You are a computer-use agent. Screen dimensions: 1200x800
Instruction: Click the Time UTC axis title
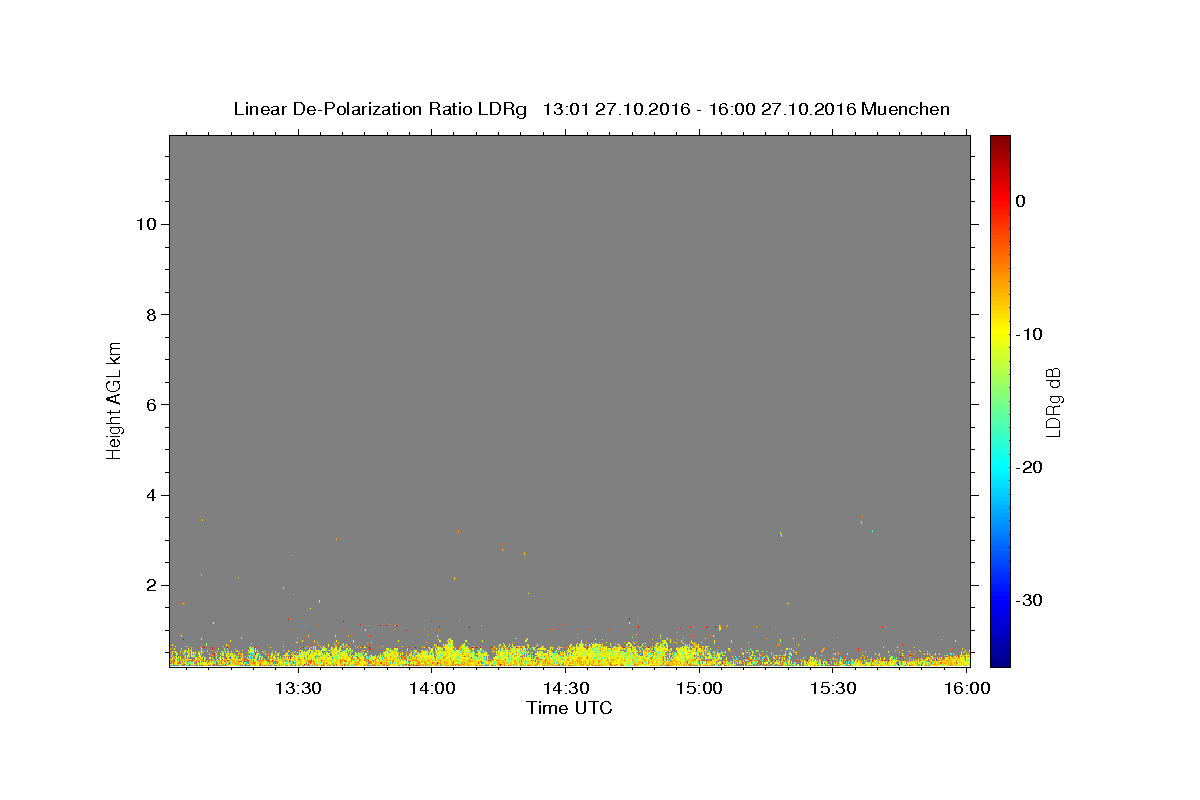coord(569,708)
